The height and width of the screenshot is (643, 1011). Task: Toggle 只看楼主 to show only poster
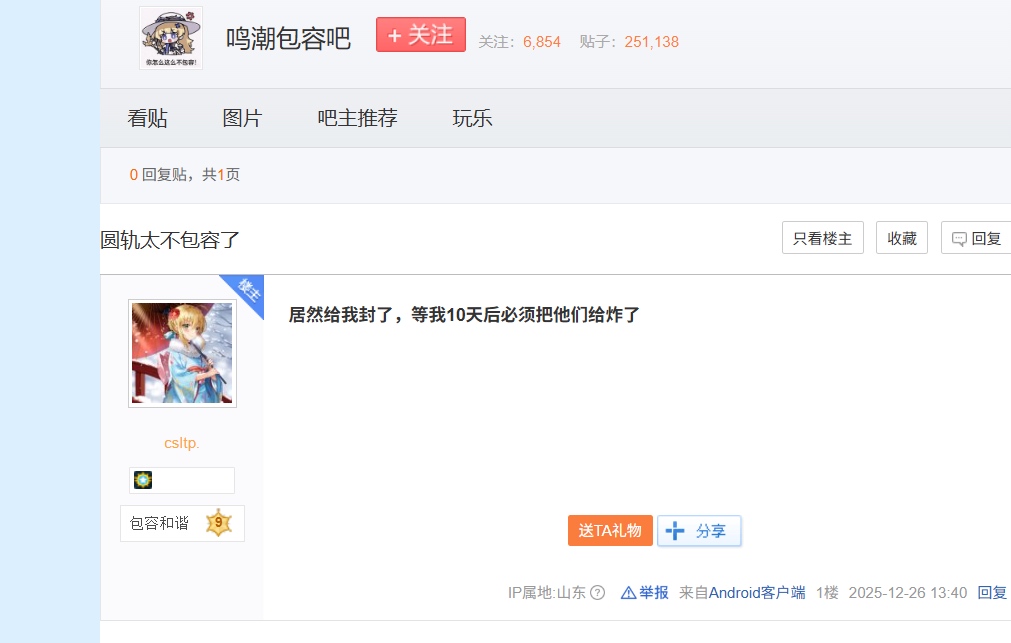tap(823, 238)
